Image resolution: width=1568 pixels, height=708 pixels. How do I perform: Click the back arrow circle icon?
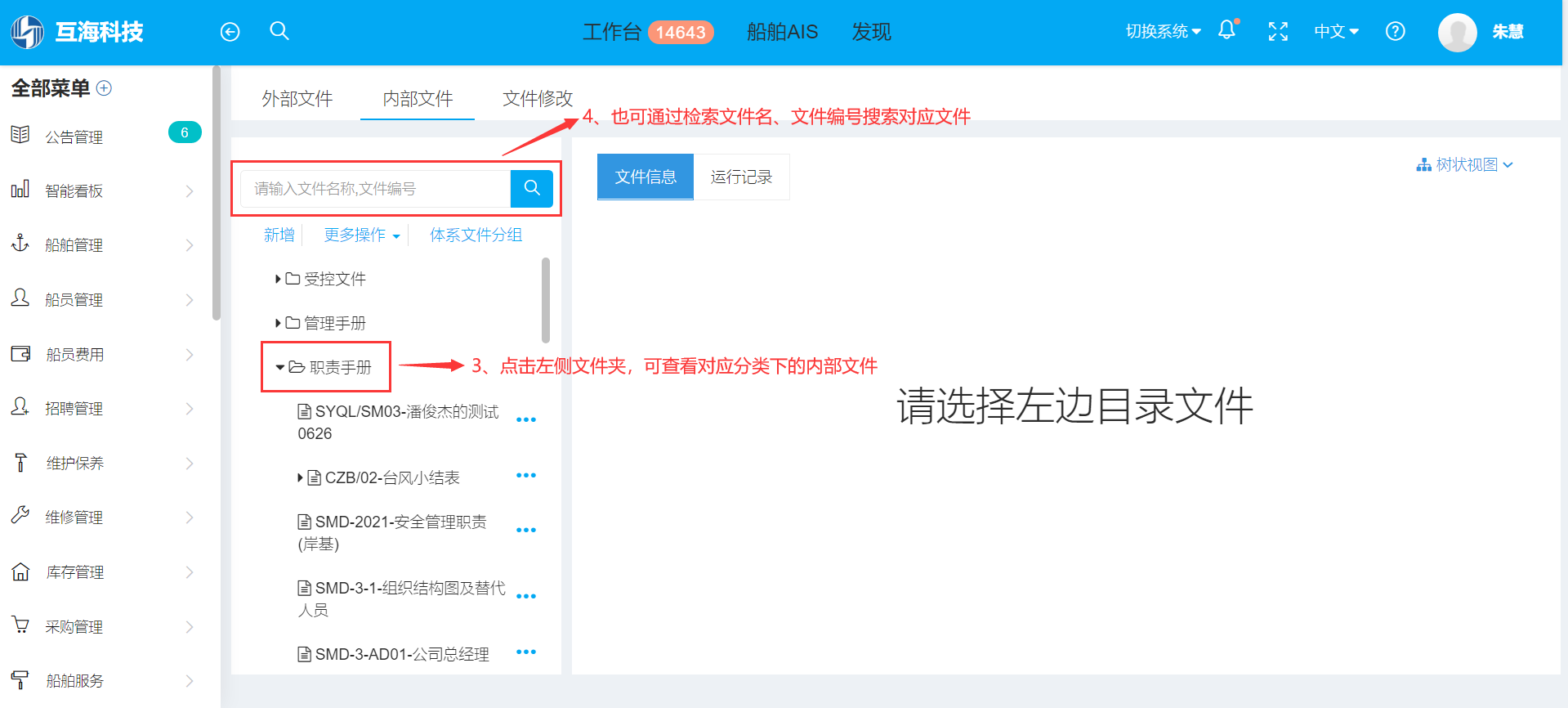point(230,32)
